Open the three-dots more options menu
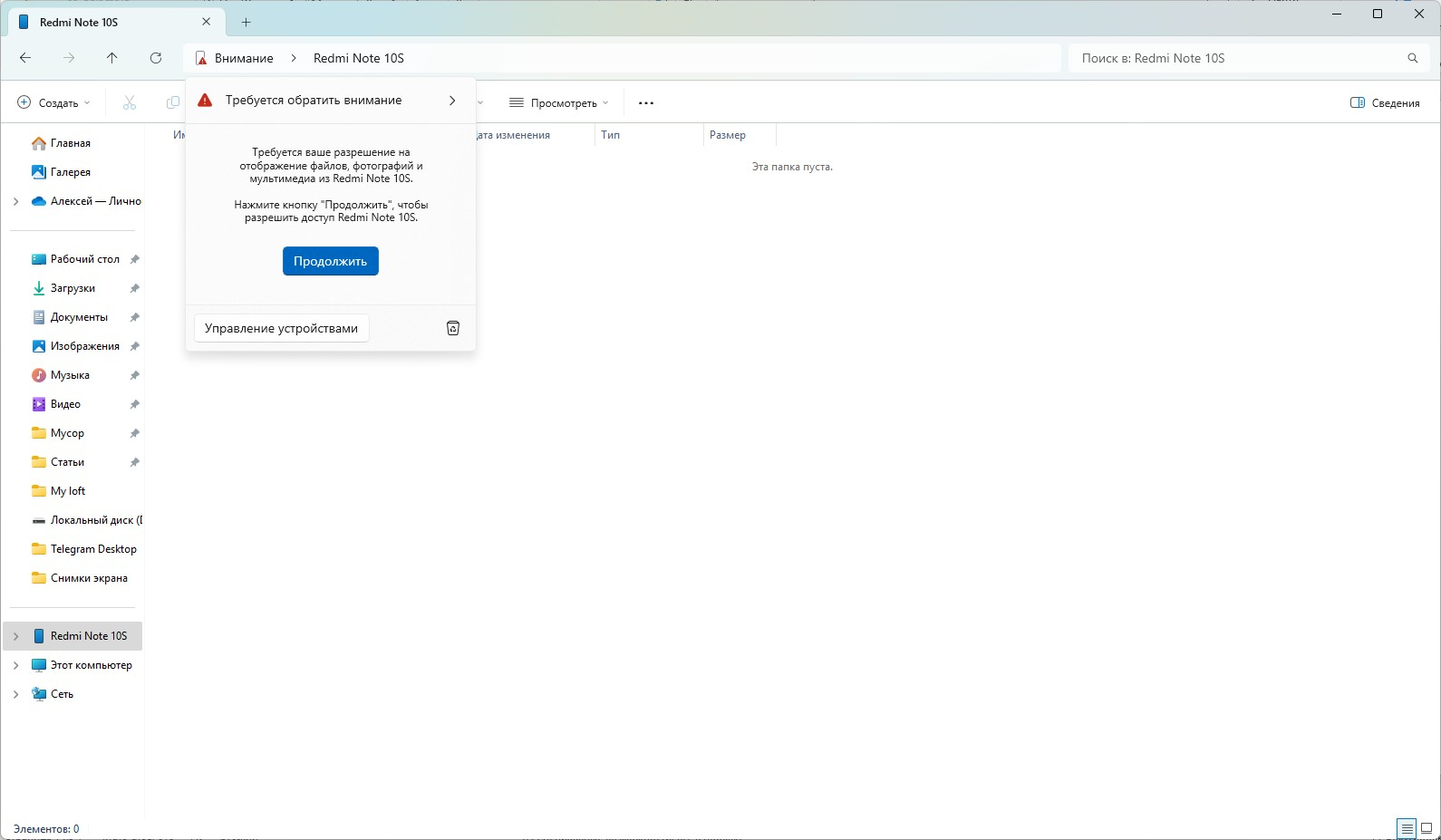 [646, 103]
